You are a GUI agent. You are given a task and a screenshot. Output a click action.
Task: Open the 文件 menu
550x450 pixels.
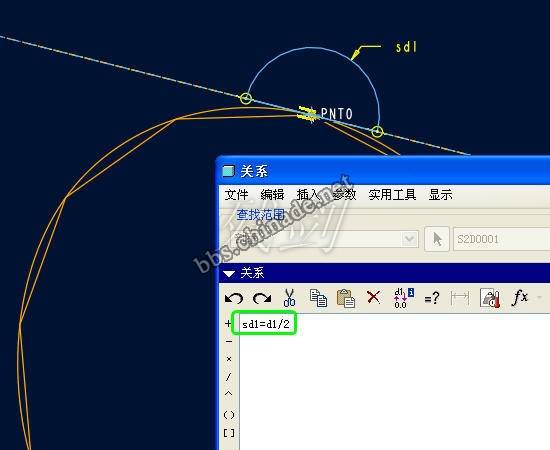pyautogui.click(x=236, y=194)
